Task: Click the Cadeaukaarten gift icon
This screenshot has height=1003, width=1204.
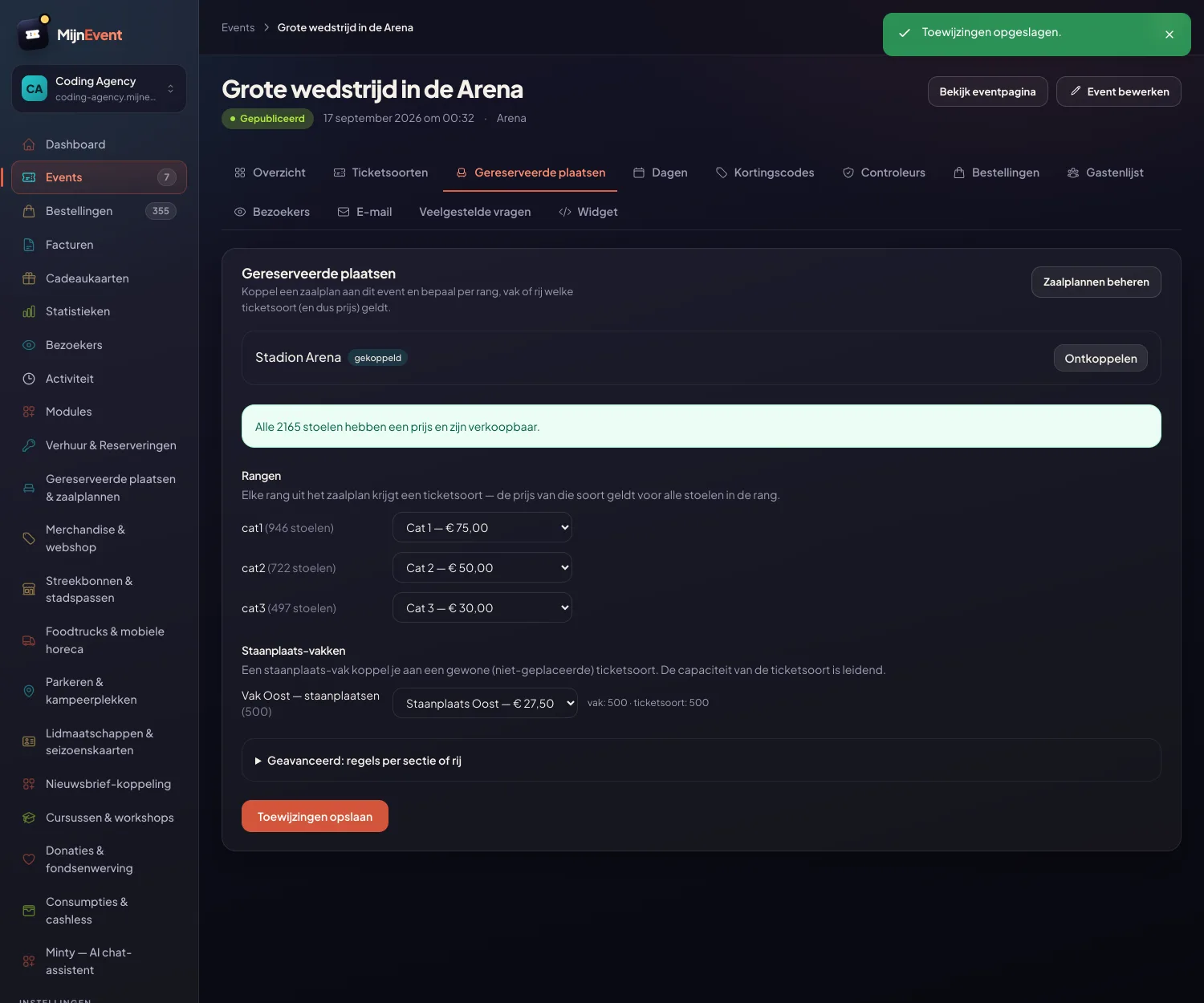Action: 29,278
